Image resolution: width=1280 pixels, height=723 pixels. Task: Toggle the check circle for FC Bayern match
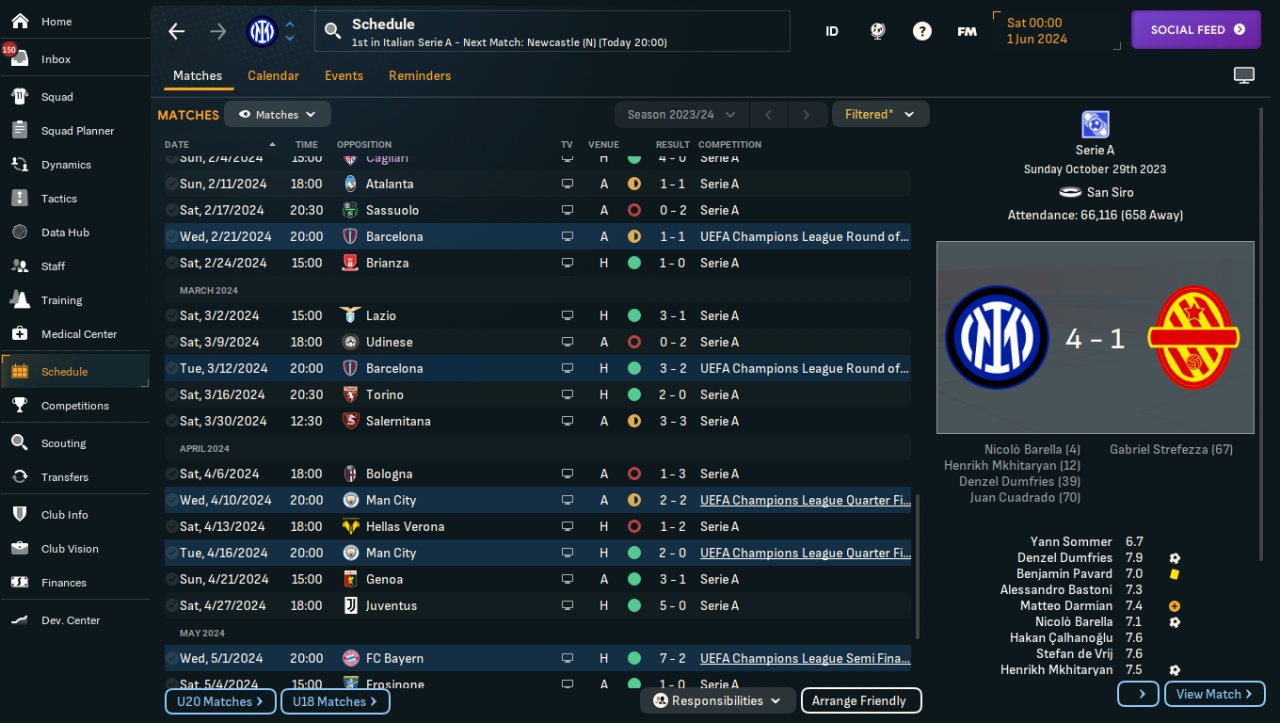click(x=171, y=658)
